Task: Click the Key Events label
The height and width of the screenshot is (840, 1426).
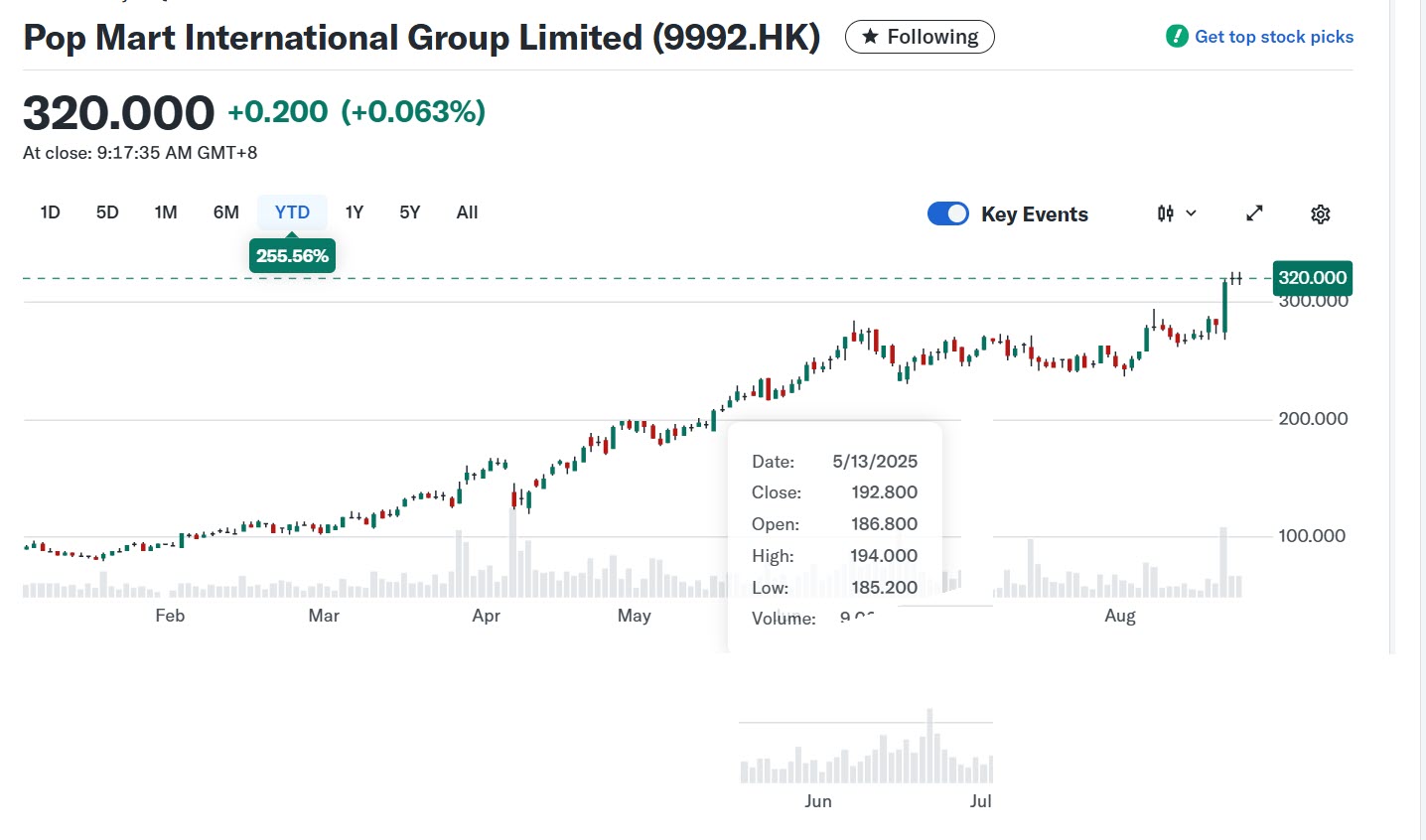Action: tap(1035, 214)
